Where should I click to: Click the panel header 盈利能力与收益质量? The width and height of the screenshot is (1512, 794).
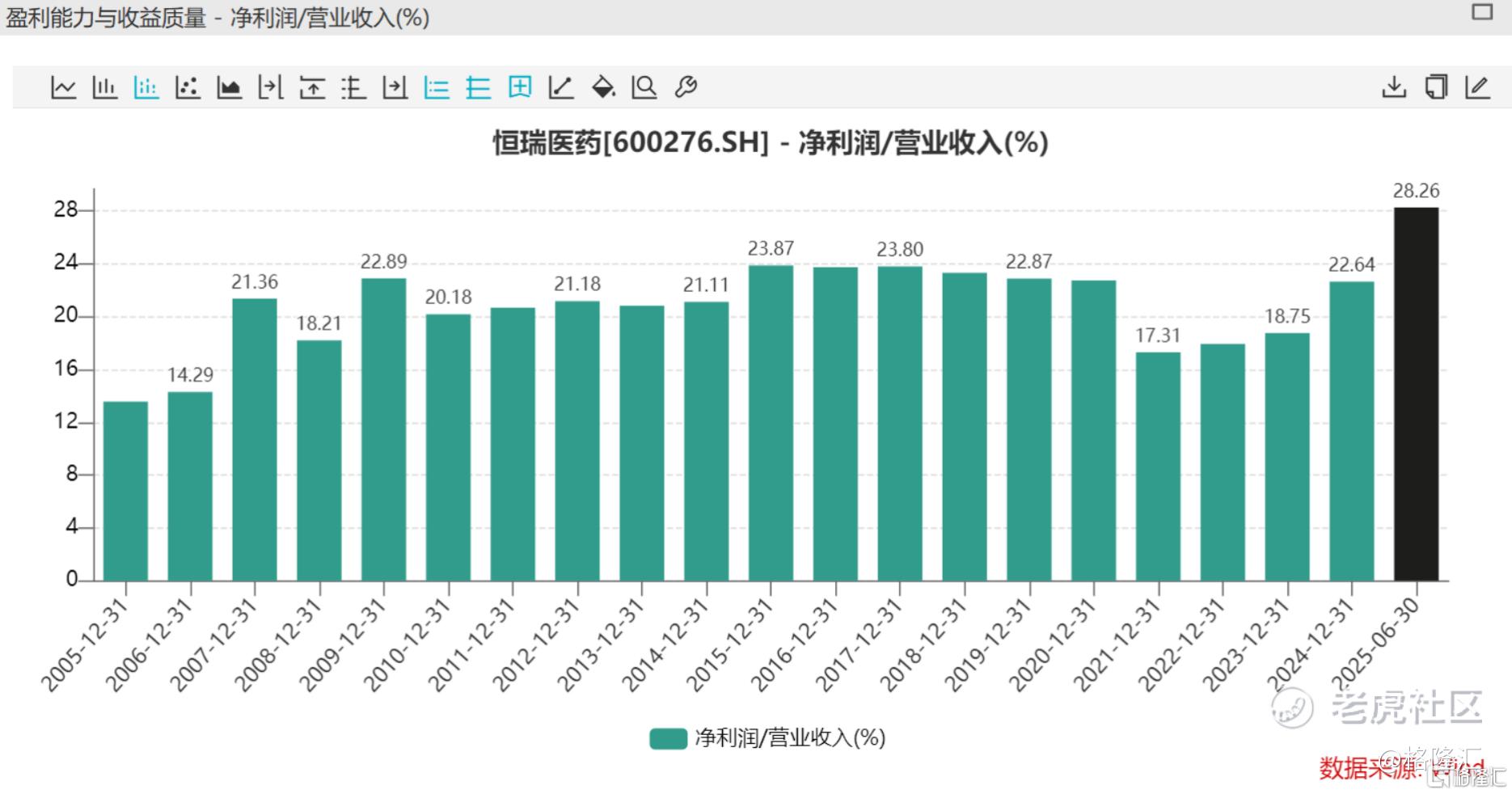point(106,17)
